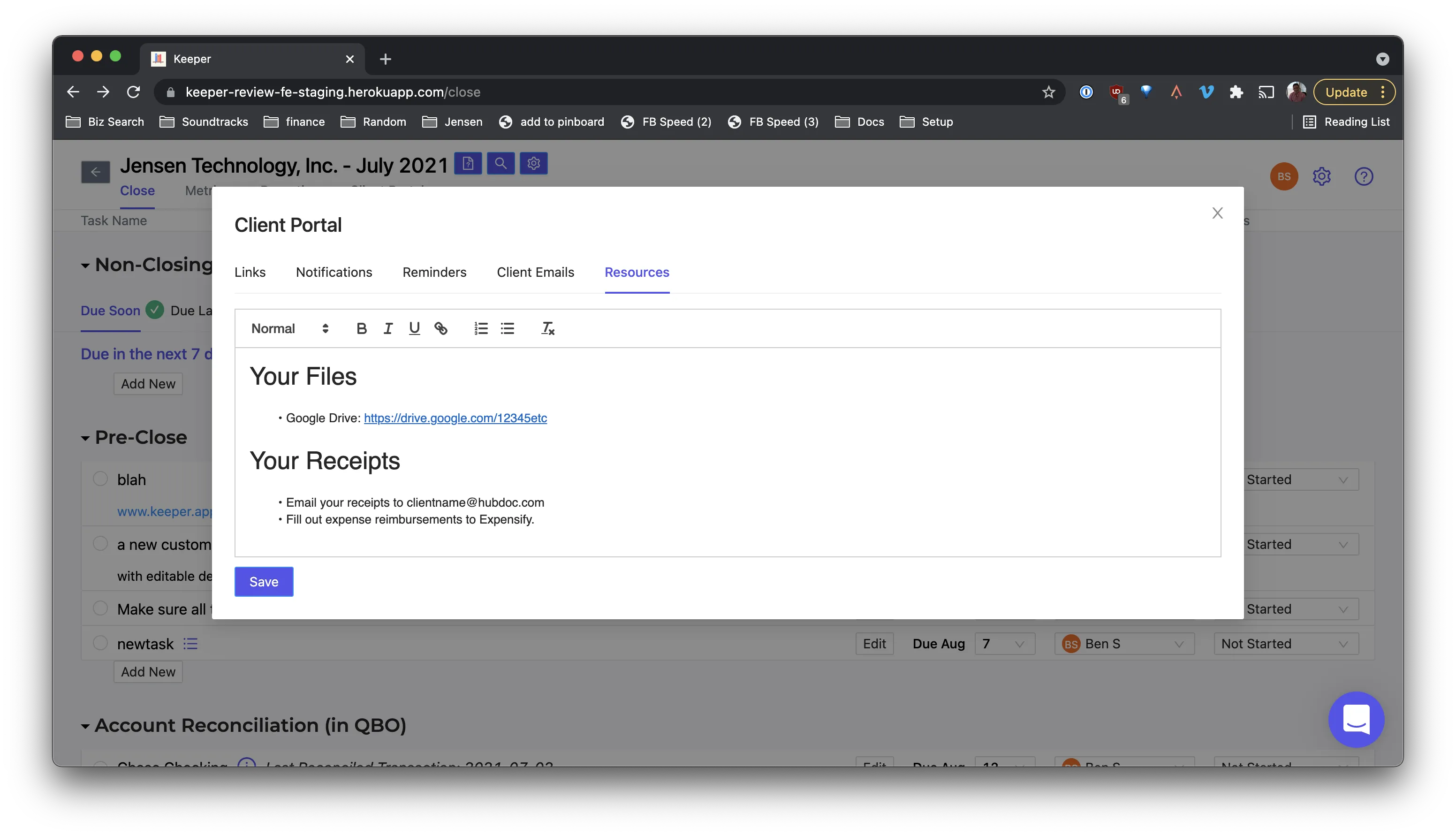The image size is (1456, 836).
Task: Go back with the gray arrow button
Action: point(95,172)
